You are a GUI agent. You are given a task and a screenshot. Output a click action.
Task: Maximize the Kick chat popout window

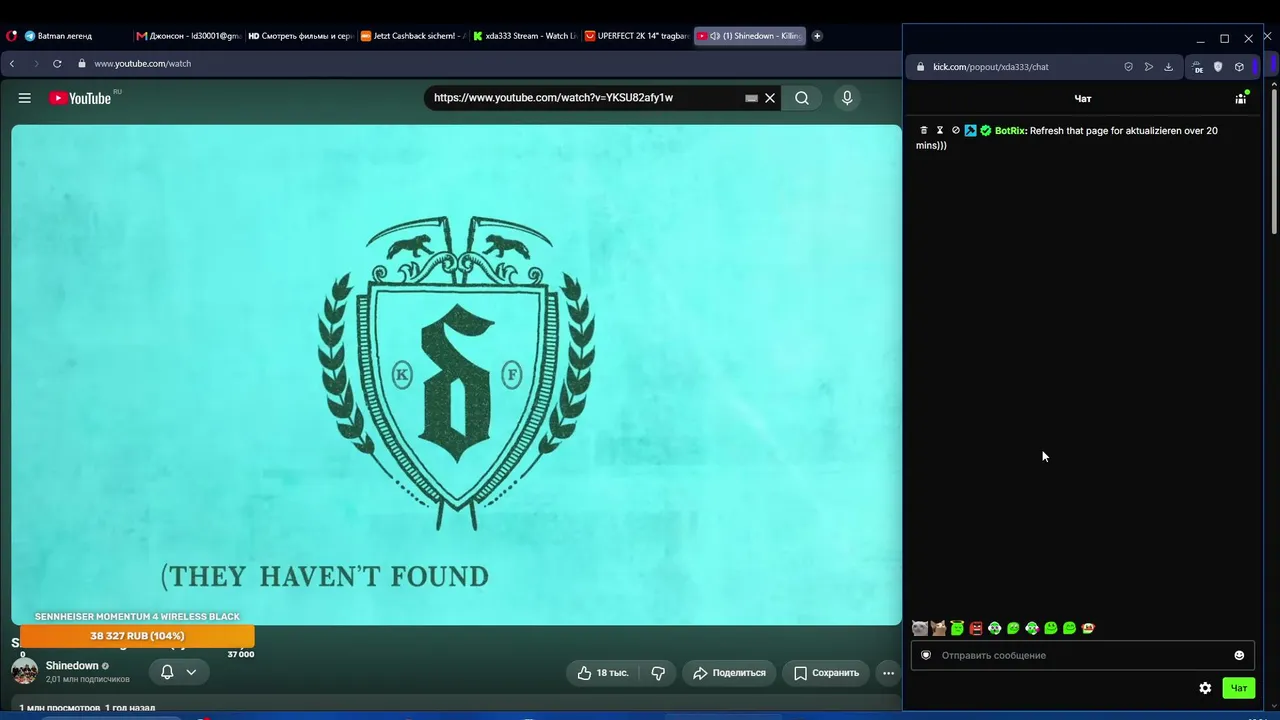pyautogui.click(x=1224, y=39)
